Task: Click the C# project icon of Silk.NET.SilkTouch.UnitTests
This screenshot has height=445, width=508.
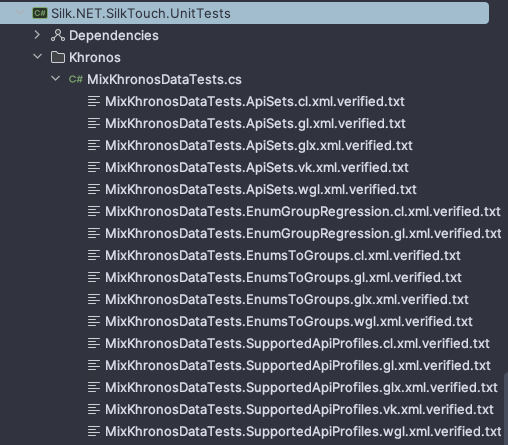Action: [40, 13]
